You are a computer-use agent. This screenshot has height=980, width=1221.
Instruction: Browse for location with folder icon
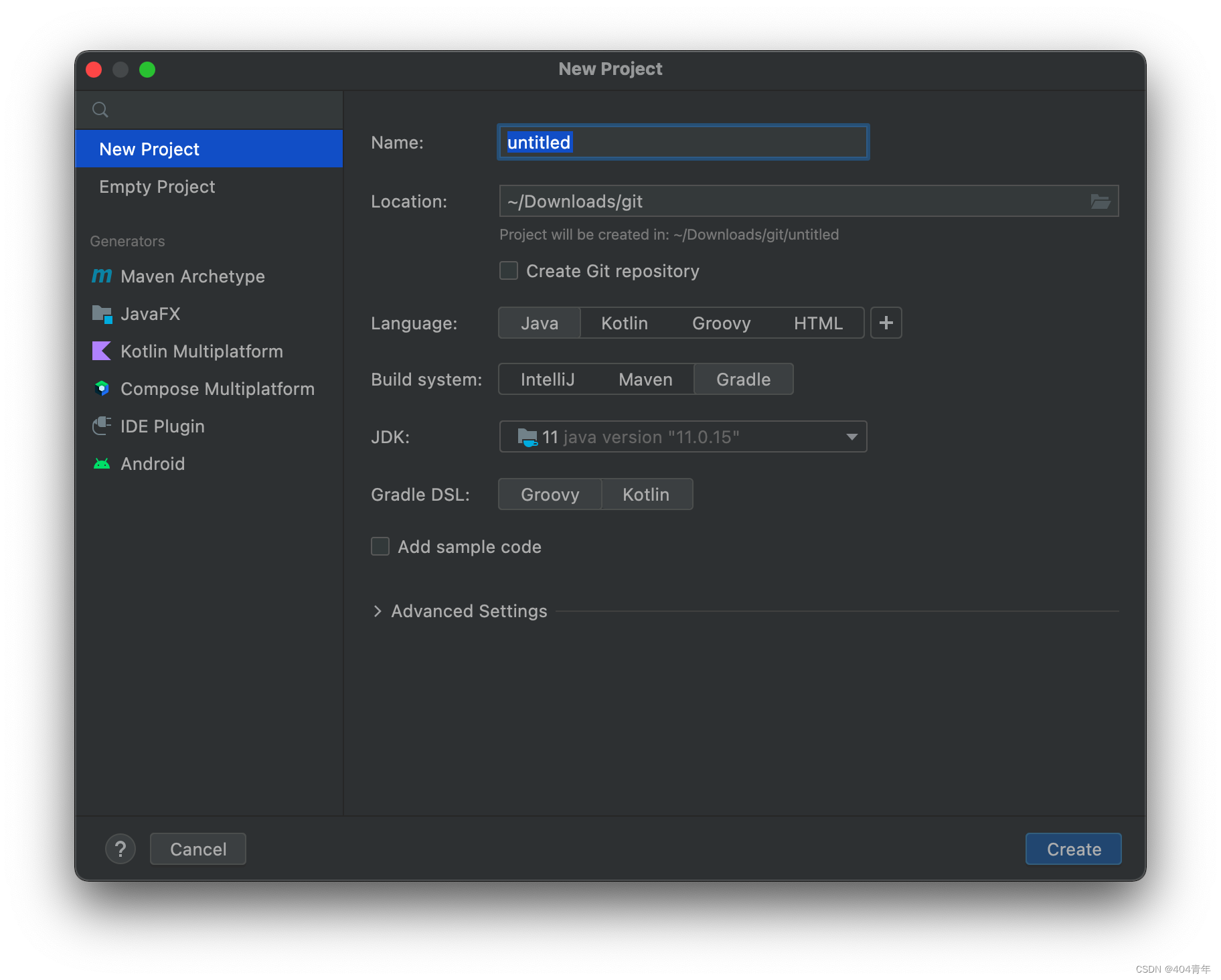pyautogui.click(x=1100, y=201)
